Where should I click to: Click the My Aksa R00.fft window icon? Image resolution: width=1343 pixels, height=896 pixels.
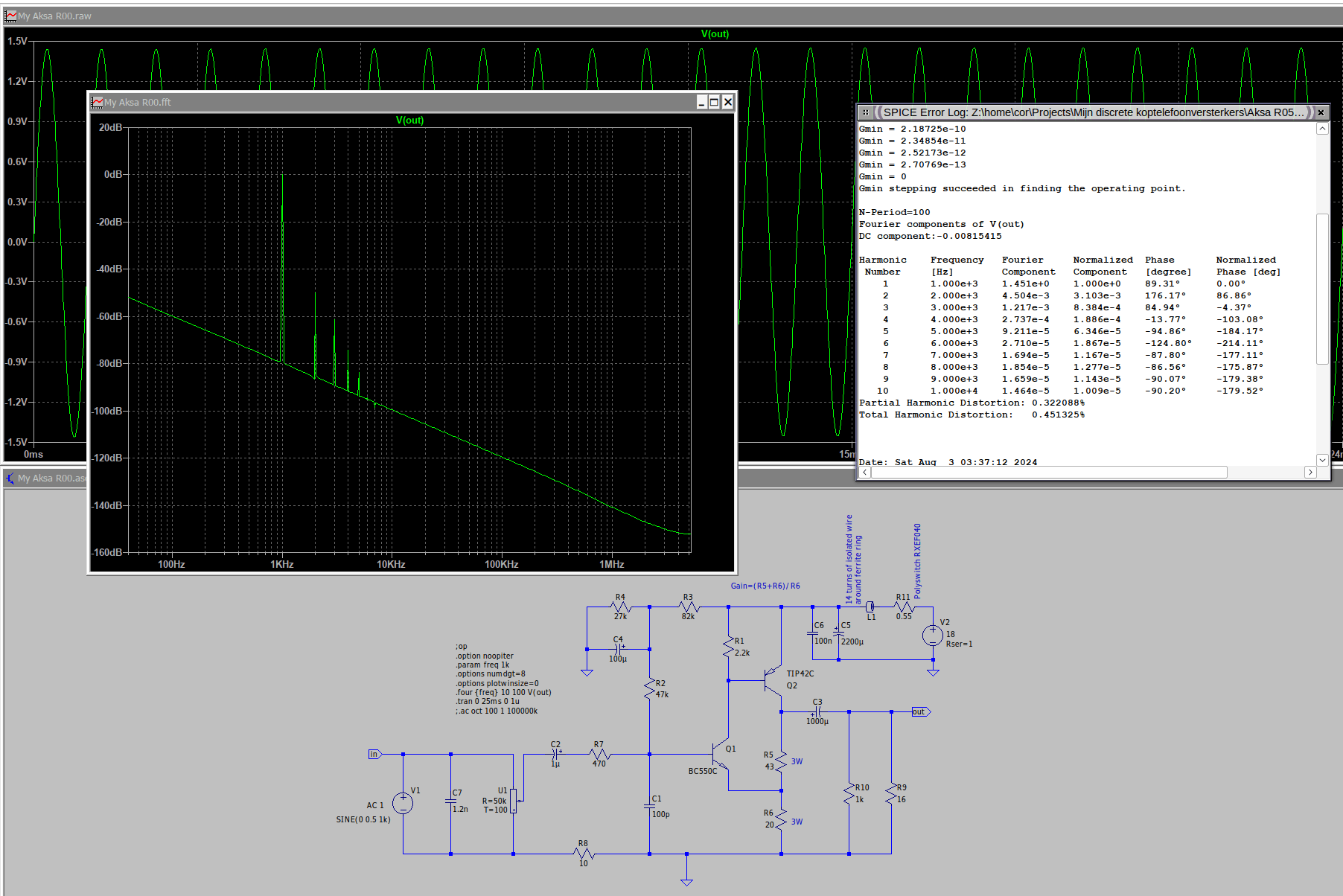tap(97, 102)
